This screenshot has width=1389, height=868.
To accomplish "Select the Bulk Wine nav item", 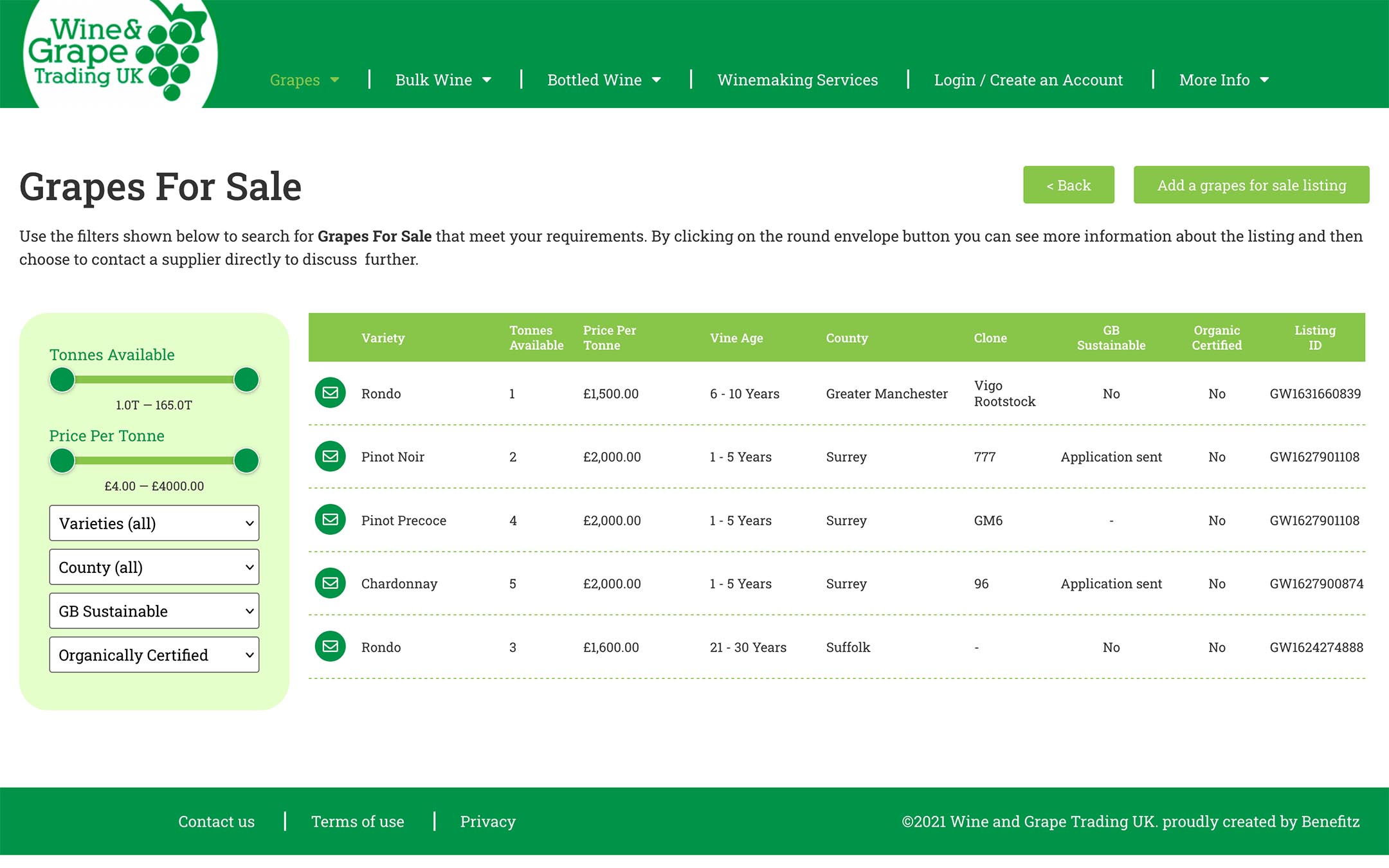I will point(433,80).
